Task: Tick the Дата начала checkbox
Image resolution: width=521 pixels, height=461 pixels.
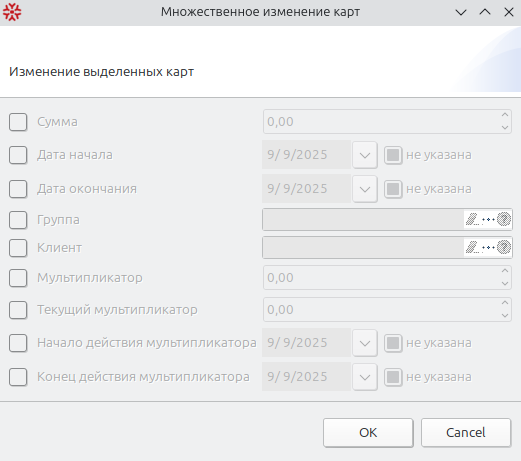Action: tap(18, 155)
